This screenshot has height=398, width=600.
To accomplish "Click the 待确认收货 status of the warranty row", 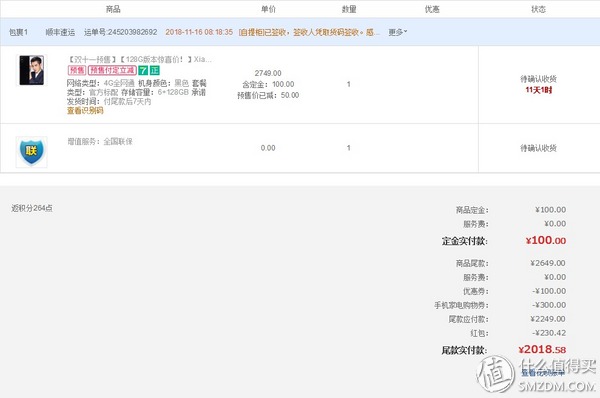I will [538, 148].
